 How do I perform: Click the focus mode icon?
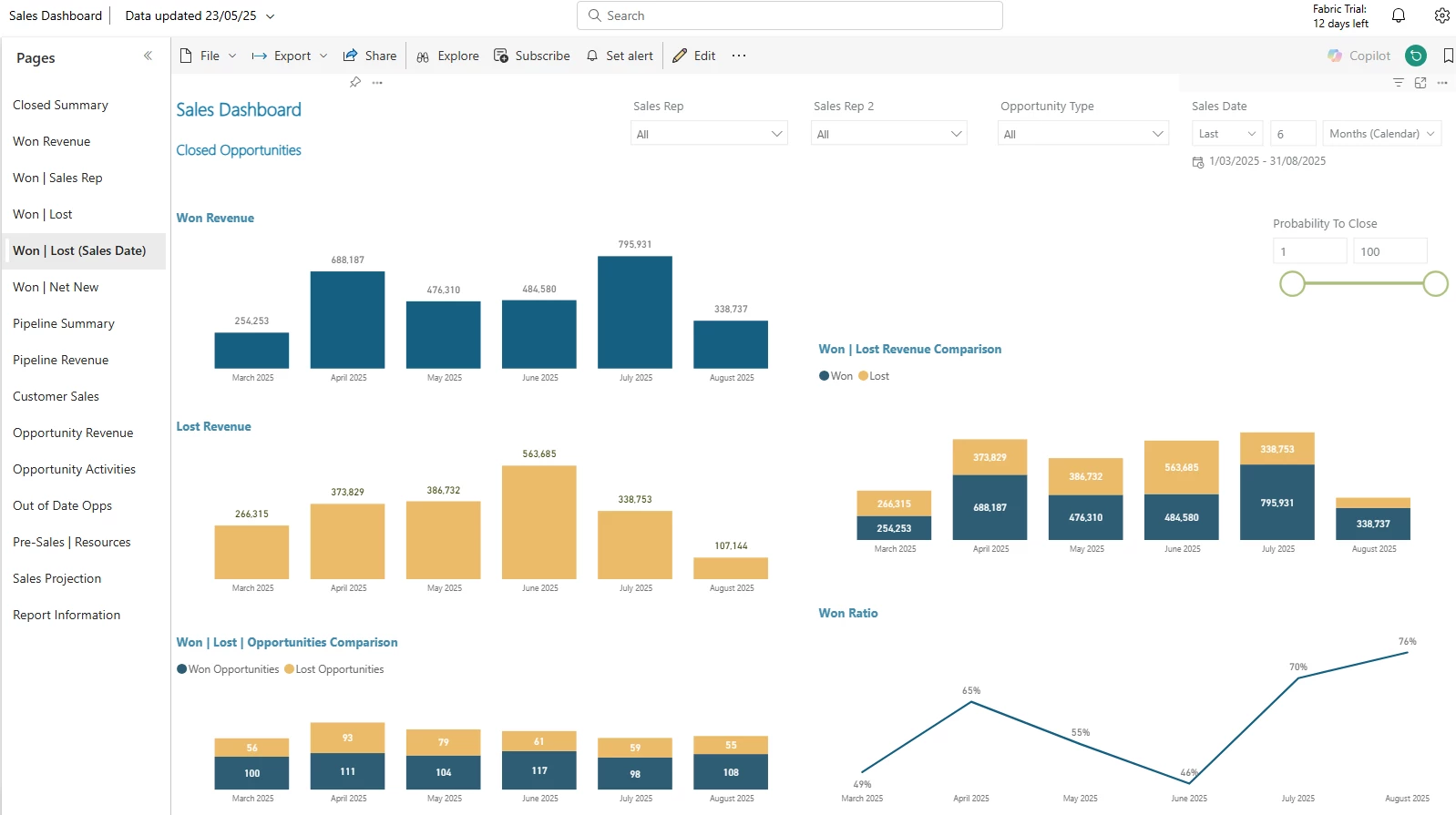[x=1420, y=83]
